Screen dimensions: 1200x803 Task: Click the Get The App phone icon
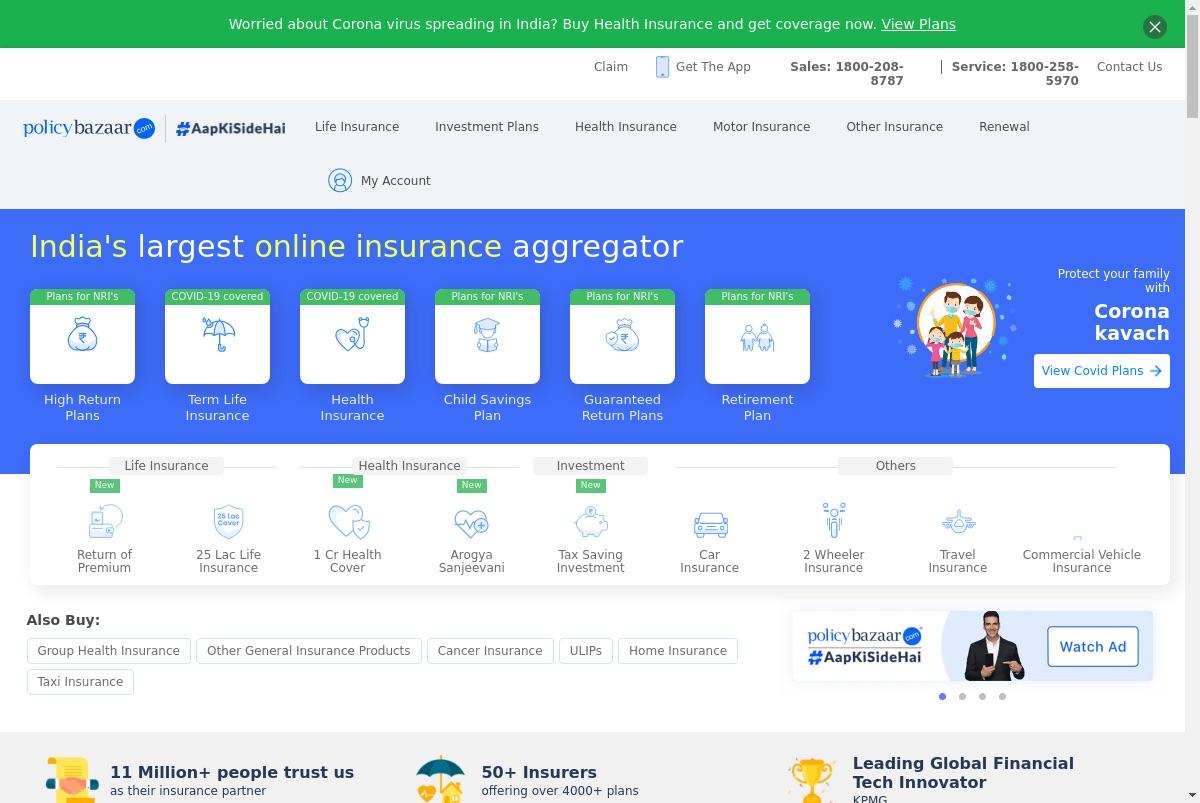tap(662, 67)
